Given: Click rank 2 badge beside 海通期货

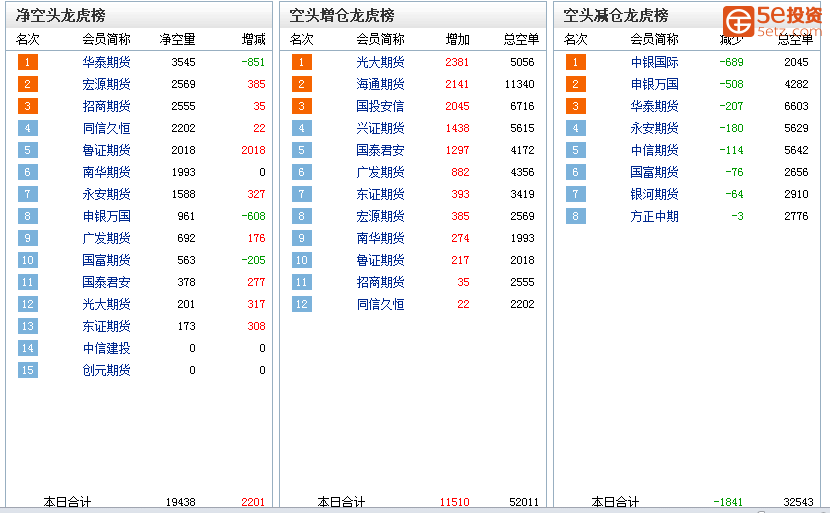Looking at the screenshot, I should point(302,84).
